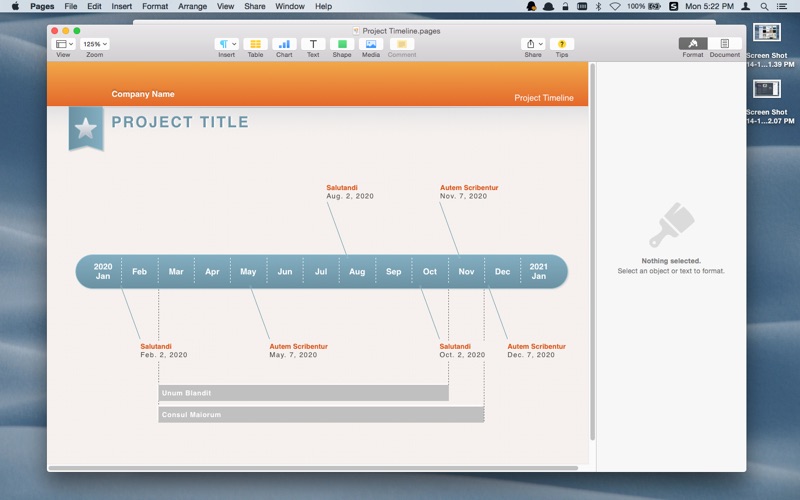Screen dimensions: 800x500
Task: Click the 2021 Jan timeline segment
Action: coord(539,271)
